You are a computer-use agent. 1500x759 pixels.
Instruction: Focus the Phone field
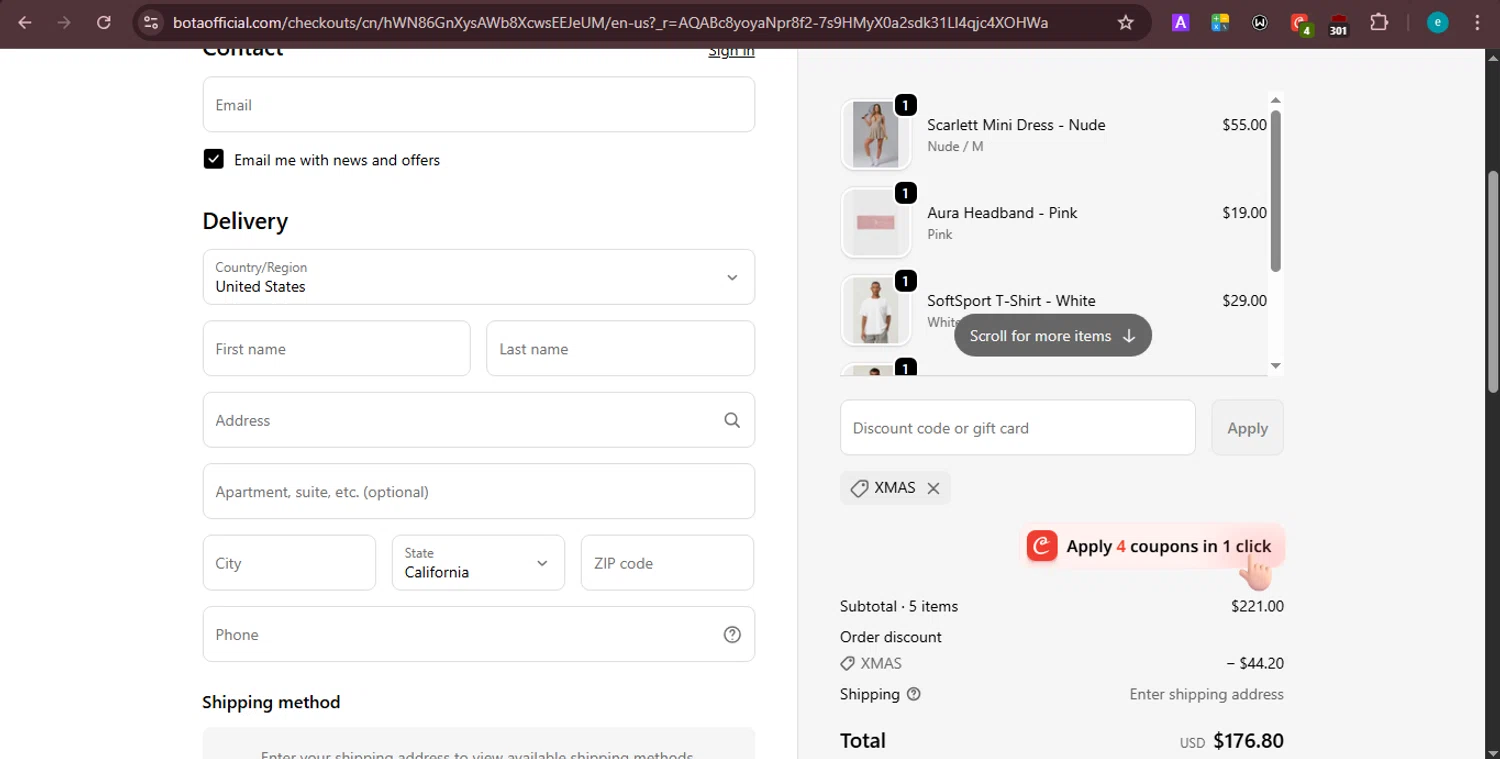478,634
